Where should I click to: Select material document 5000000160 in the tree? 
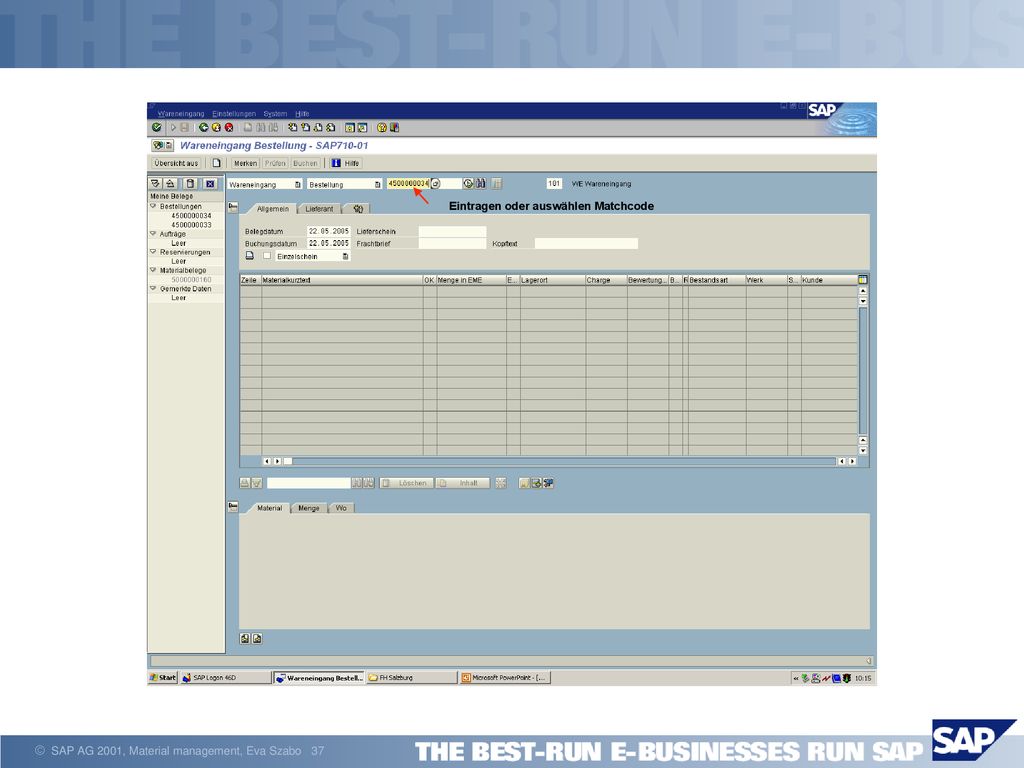191,279
